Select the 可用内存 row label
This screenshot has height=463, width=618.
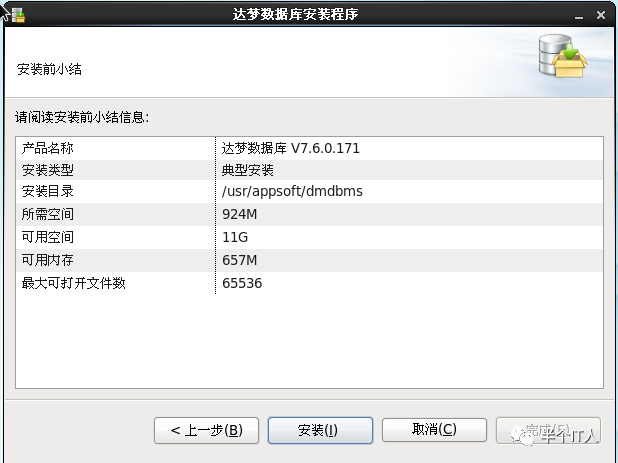click(x=47, y=260)
